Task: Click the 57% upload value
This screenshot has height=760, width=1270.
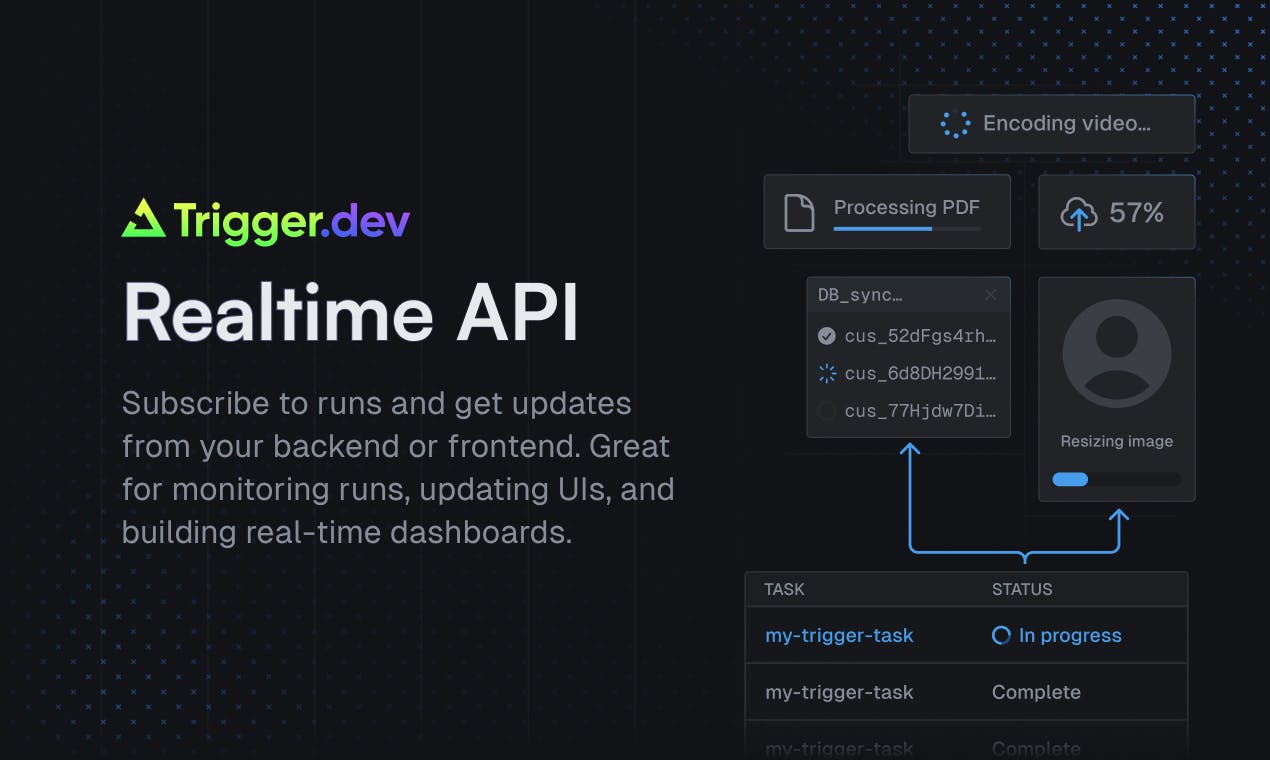Action: tap(1137, 213)
